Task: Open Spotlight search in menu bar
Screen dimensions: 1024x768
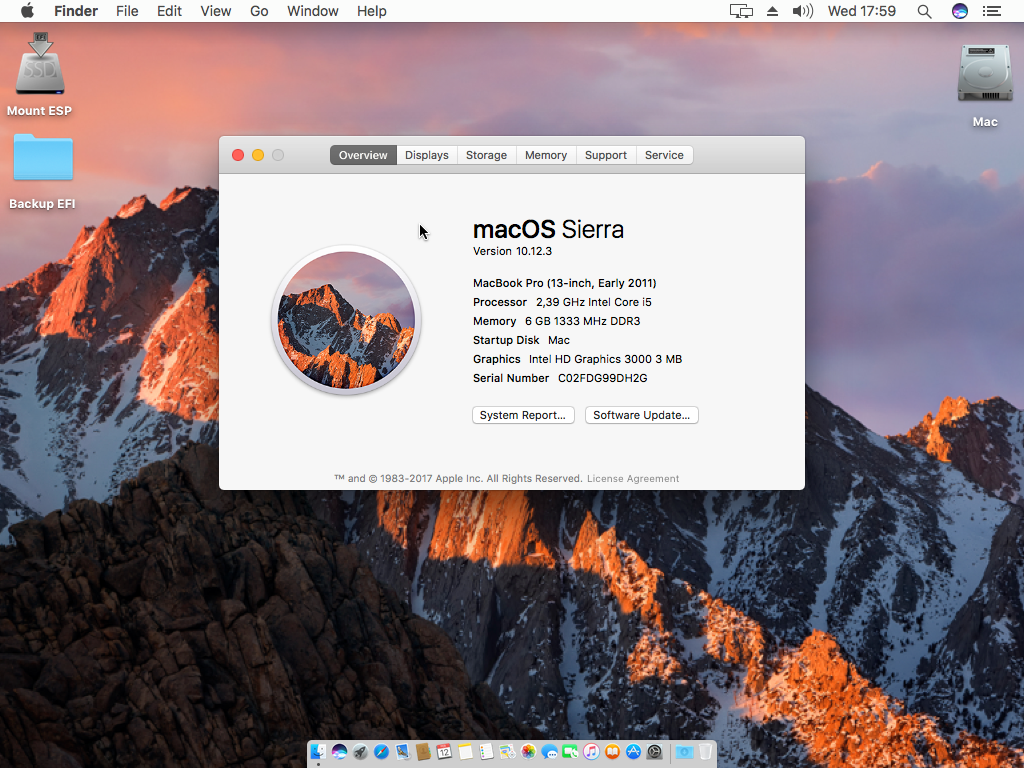Action: 924,11
